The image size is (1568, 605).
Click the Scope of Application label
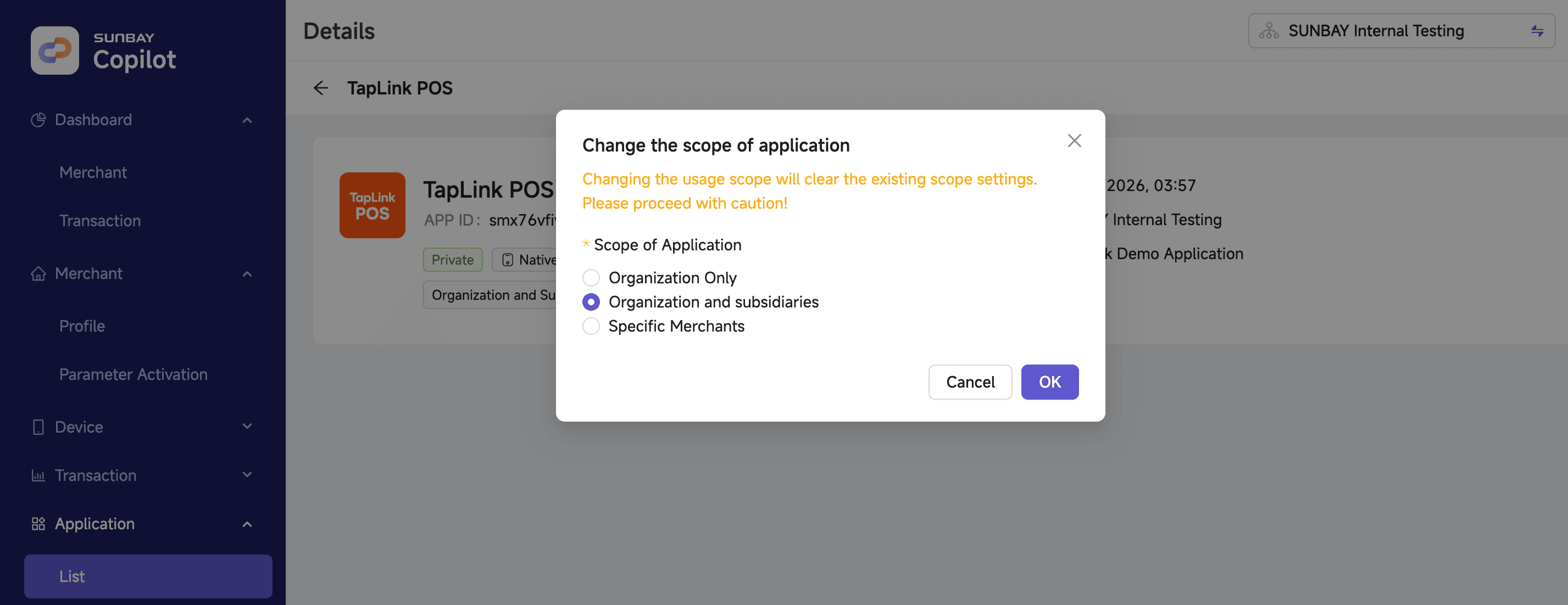pyautogui.click(x=668, y=245)
